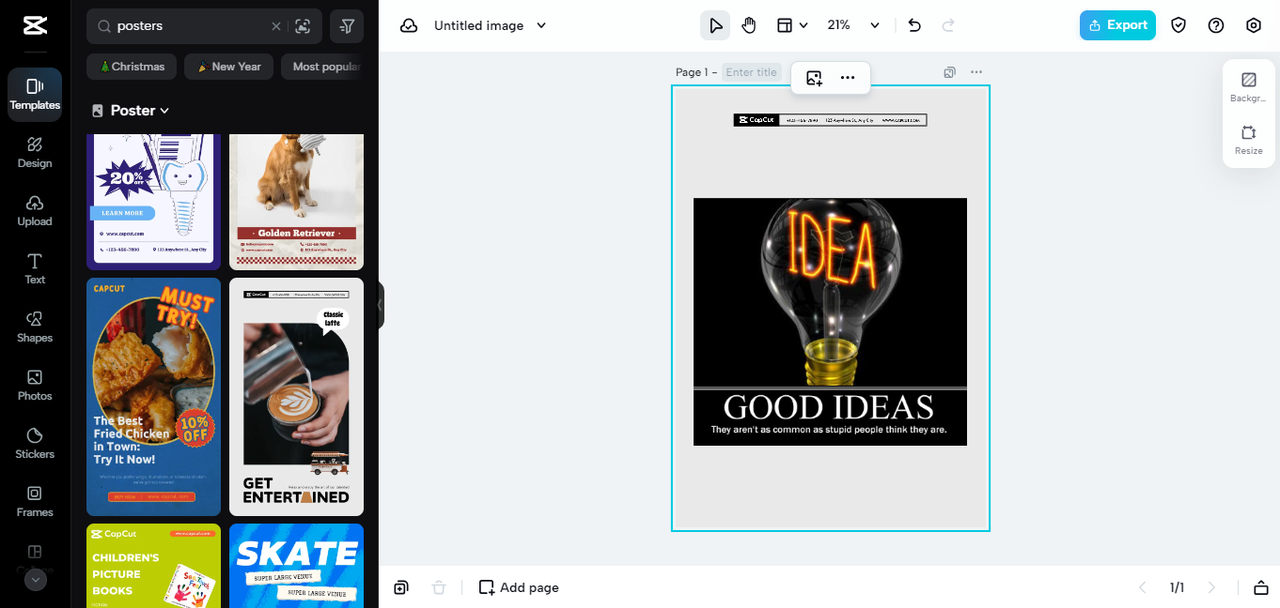Select the CapCut contact header bar on canvas
Screen dimensions: 1280x608
click(830, 120)
